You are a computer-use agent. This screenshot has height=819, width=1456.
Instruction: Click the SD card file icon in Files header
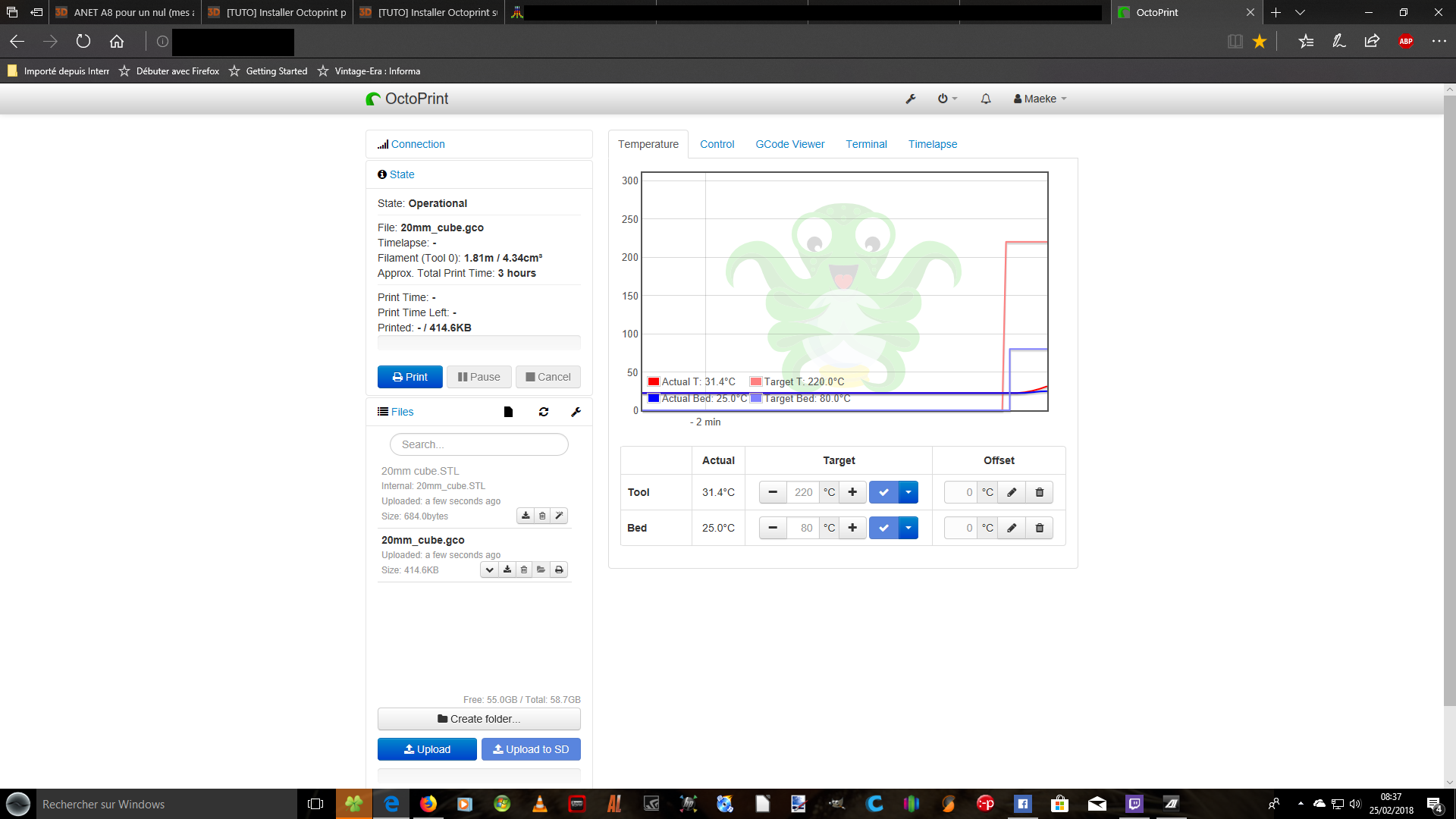tap(508, 412)
